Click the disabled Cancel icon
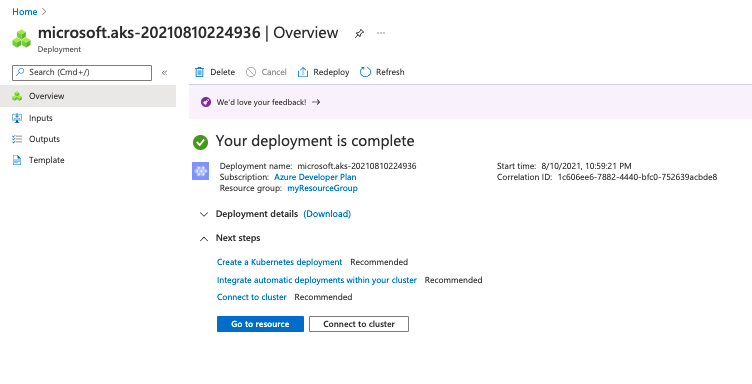 pos(251,72)
